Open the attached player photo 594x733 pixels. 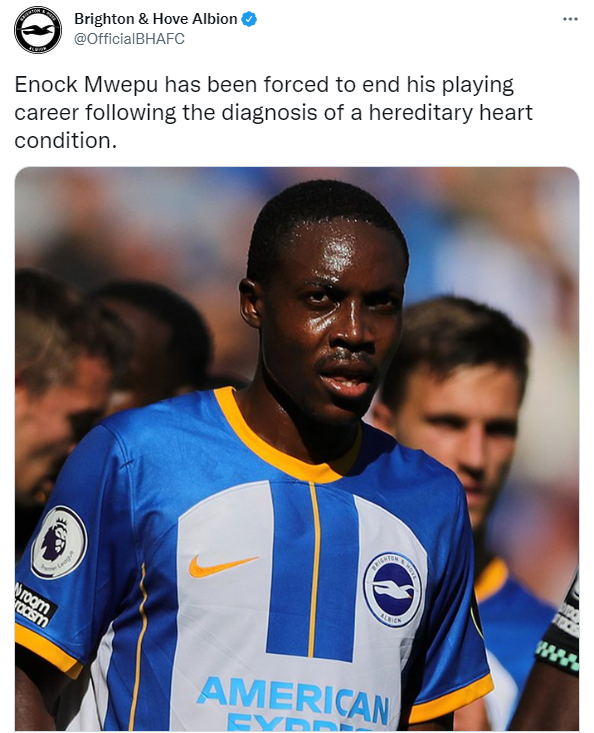click(297, 449)
